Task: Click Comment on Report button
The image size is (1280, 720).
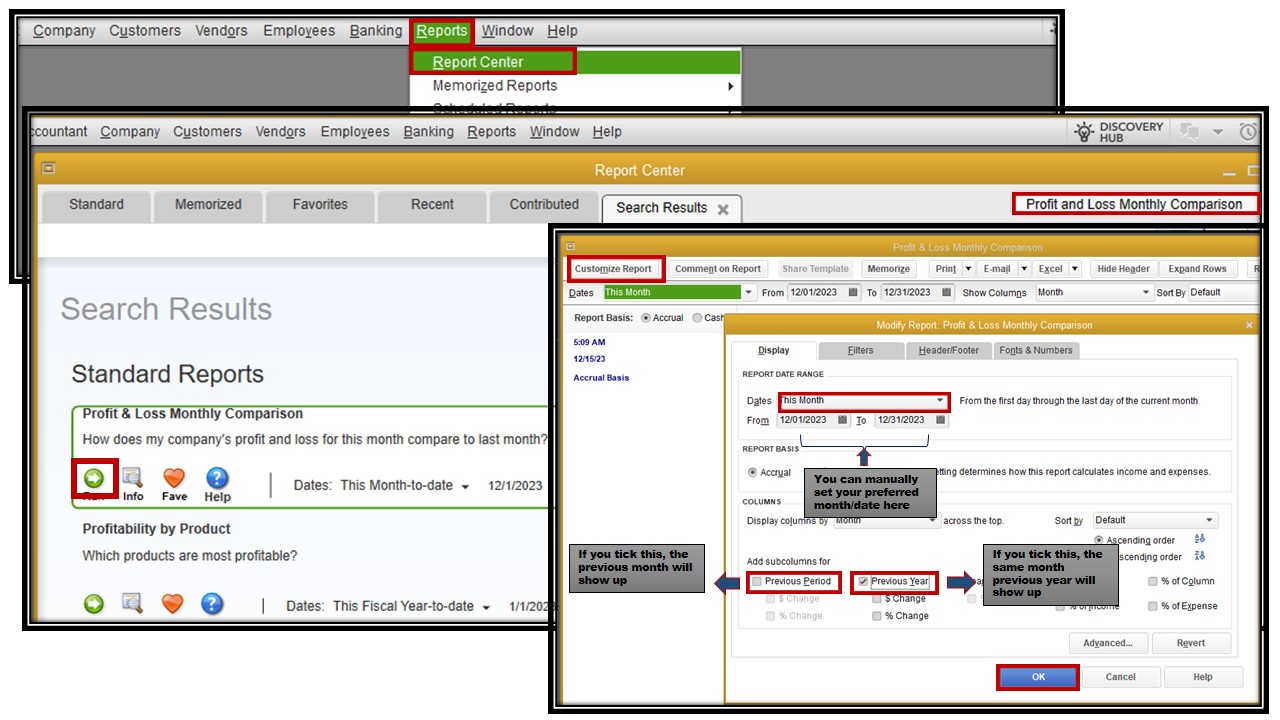Action: pyautogui.click(x=718, y=269)
